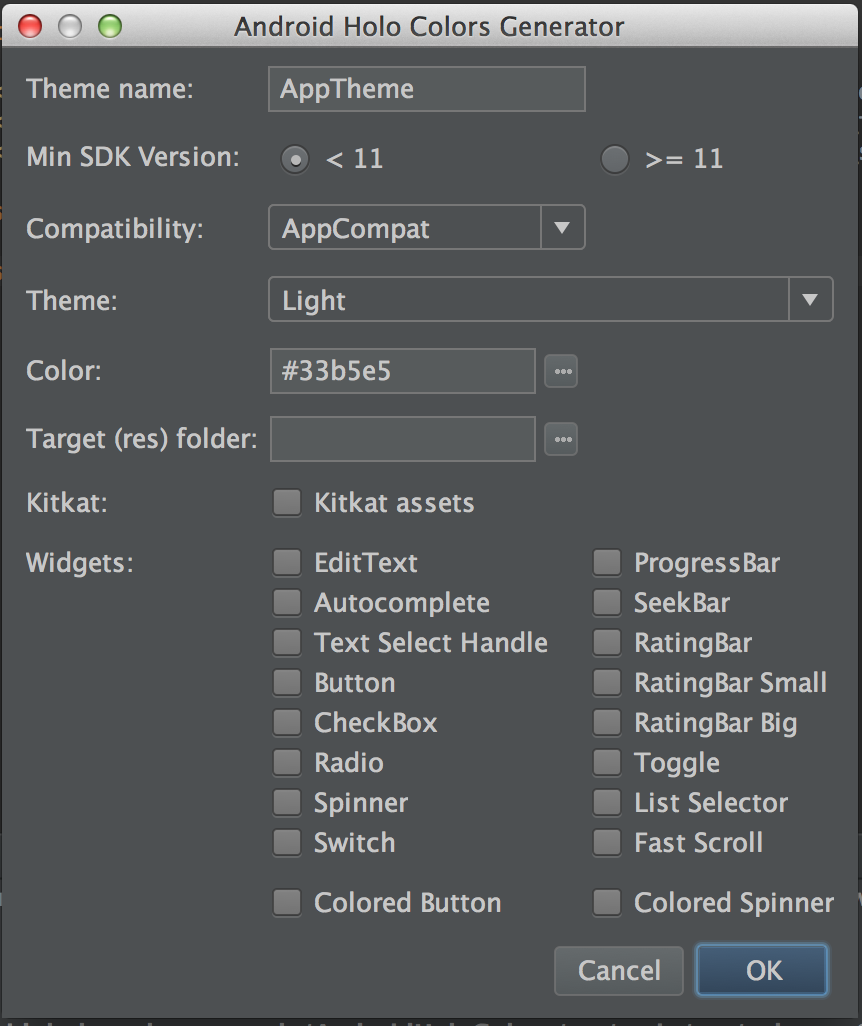Click the Target res folder field
This screenshot has width=862, height=1026.
[402, 438]
